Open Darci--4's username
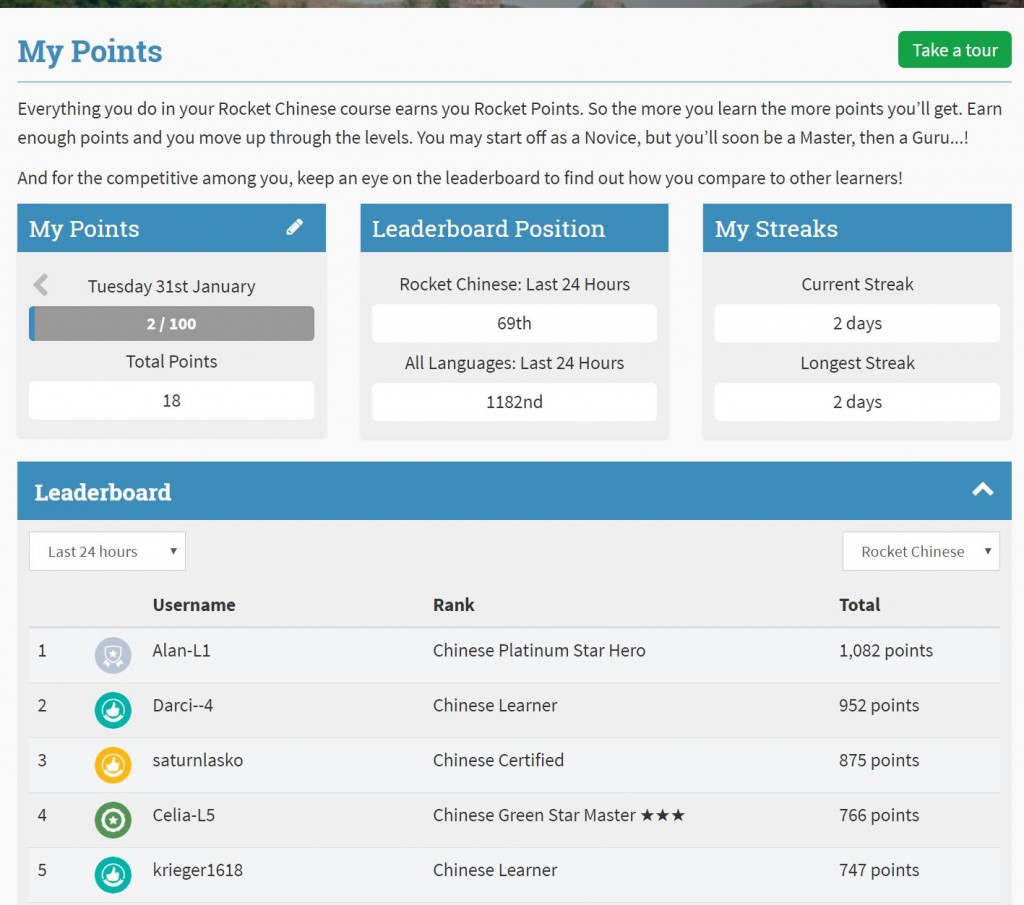This screenshot has height=905, width=1024. (x=183, y=705)
